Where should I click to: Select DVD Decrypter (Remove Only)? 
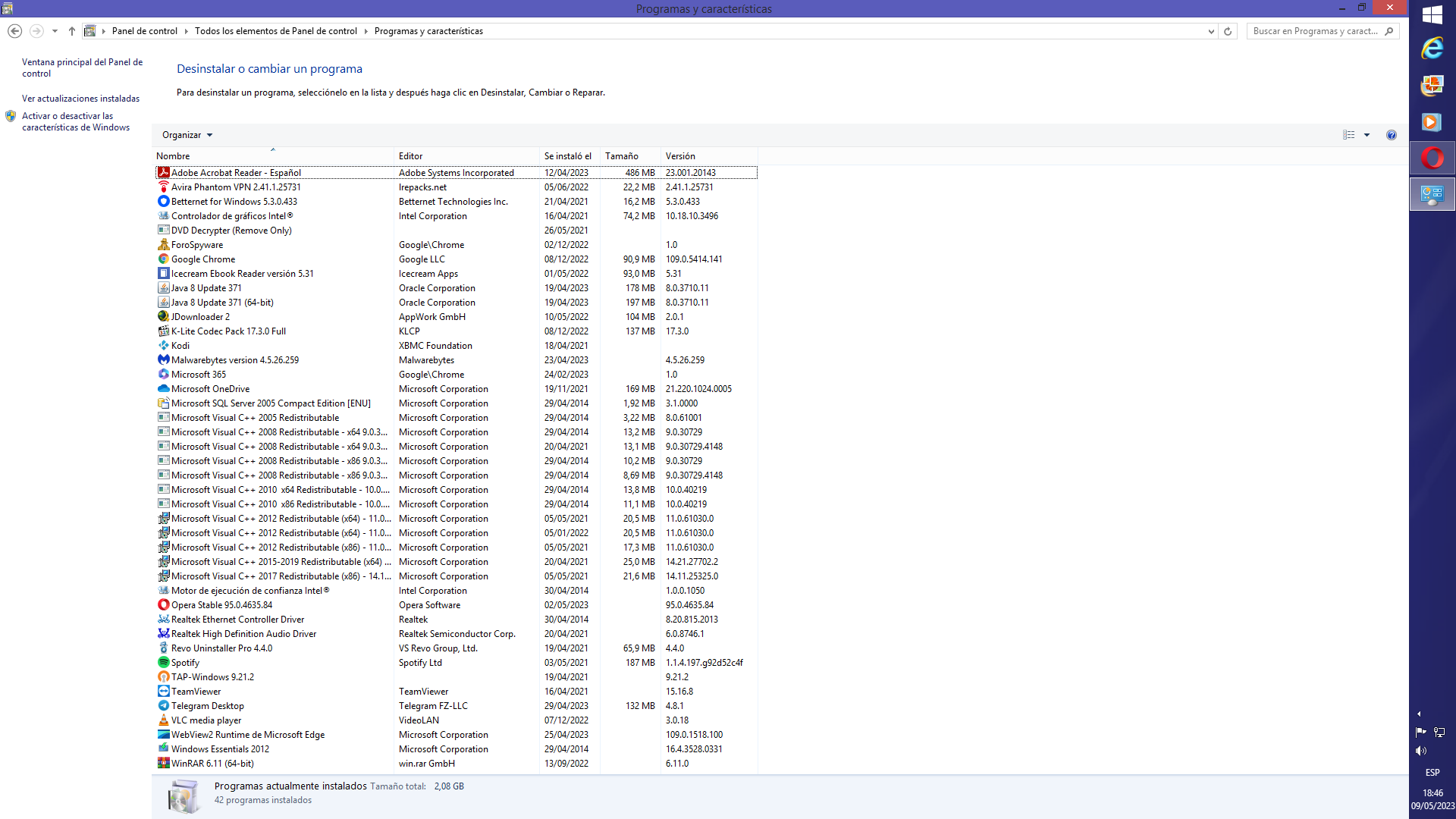tap(456, 231)
